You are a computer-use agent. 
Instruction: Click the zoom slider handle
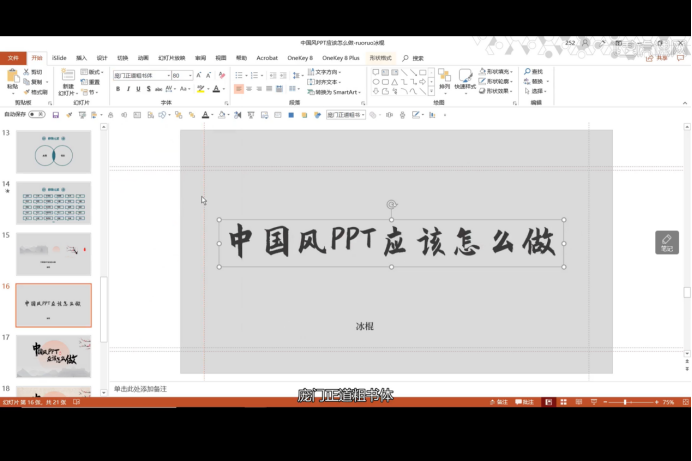click(625, 402)
